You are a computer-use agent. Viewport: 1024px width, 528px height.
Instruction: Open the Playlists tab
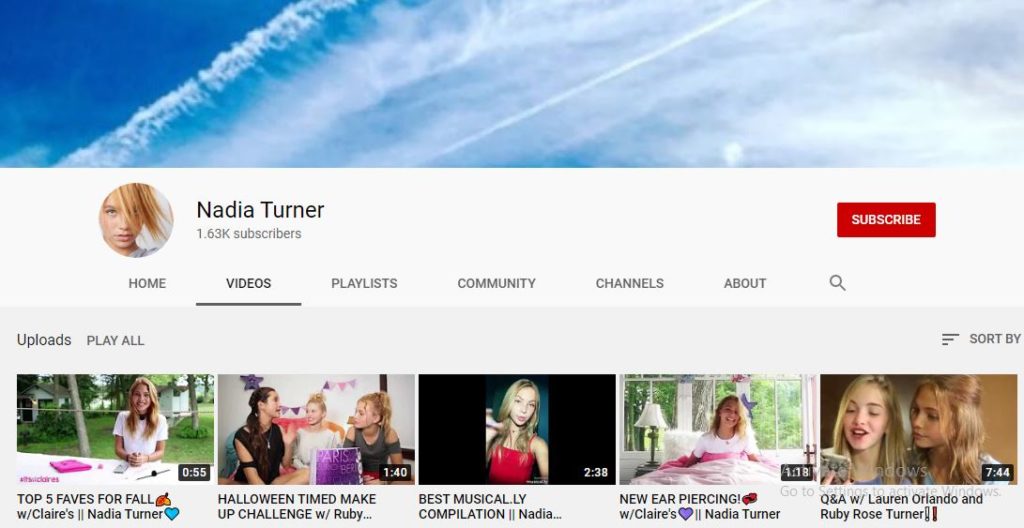(364, 284)
